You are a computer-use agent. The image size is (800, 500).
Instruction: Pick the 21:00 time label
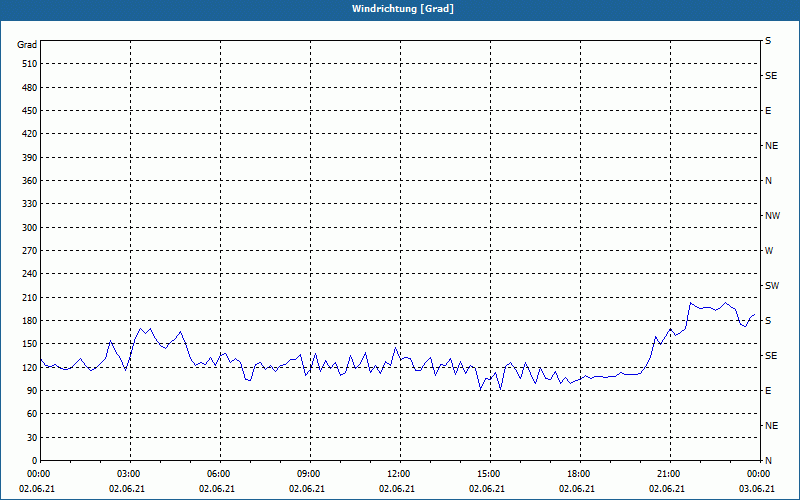pos(667,474)
